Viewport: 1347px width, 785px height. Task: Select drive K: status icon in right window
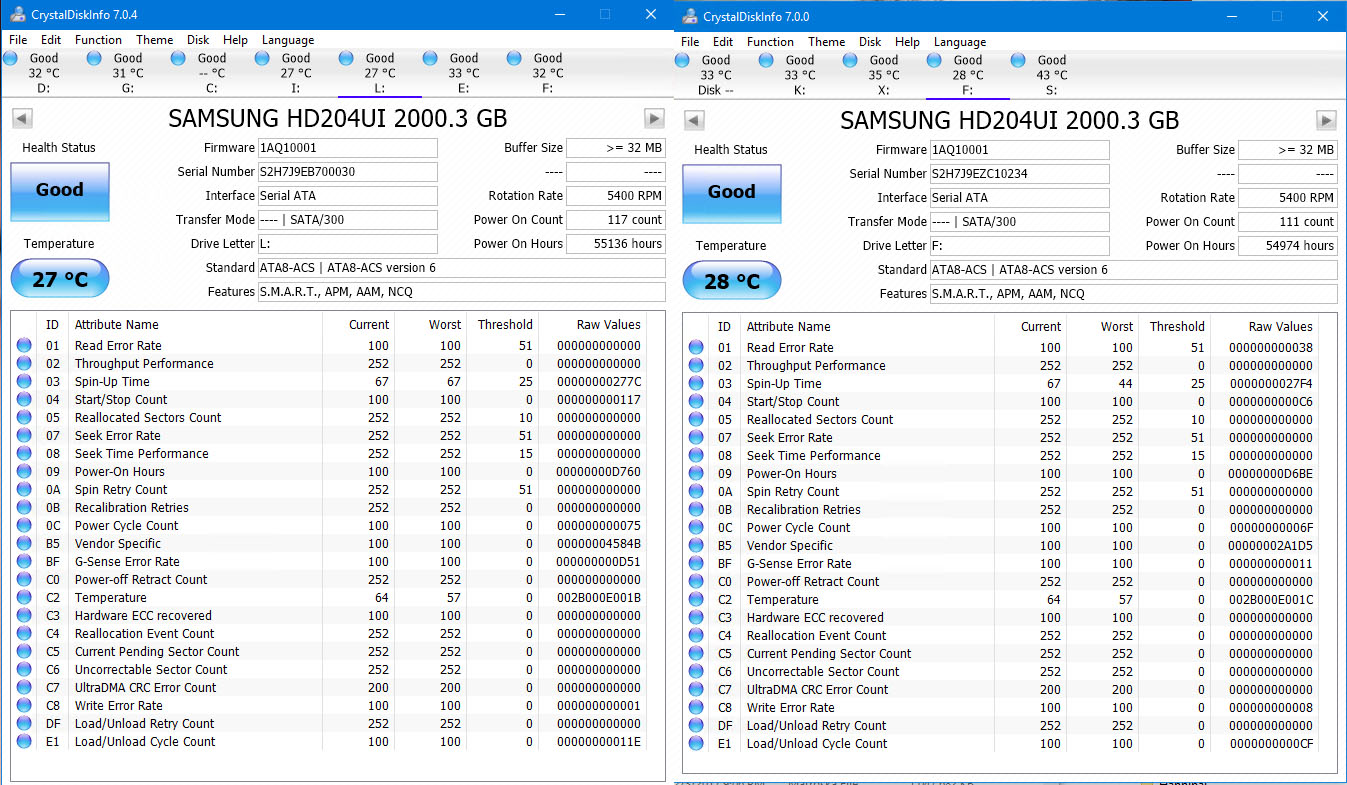(766, 61)
